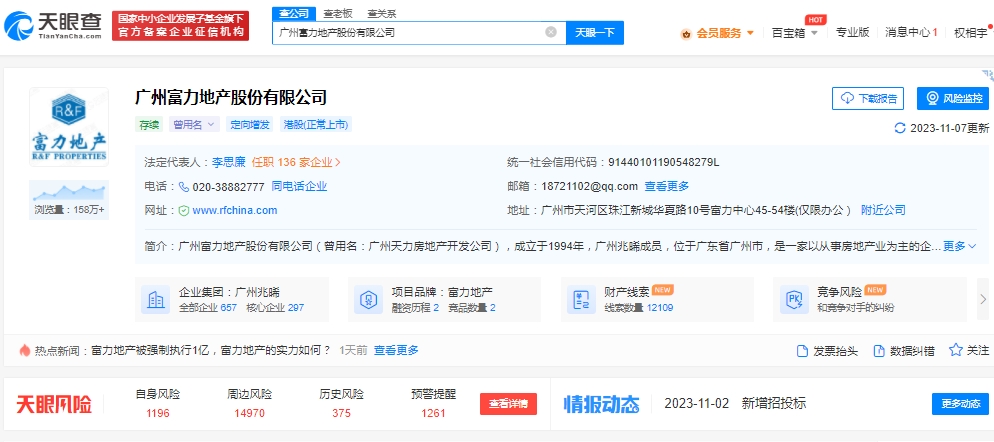
Task: Click the 数据纠错 button
Action: pos(904,351)
